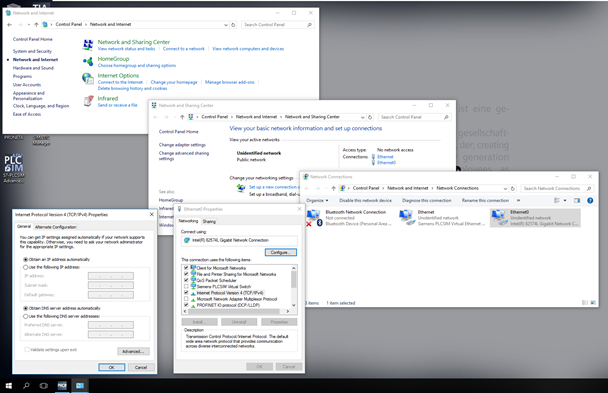Click Advanced button in IPv4 Properties

click(133, 351)
